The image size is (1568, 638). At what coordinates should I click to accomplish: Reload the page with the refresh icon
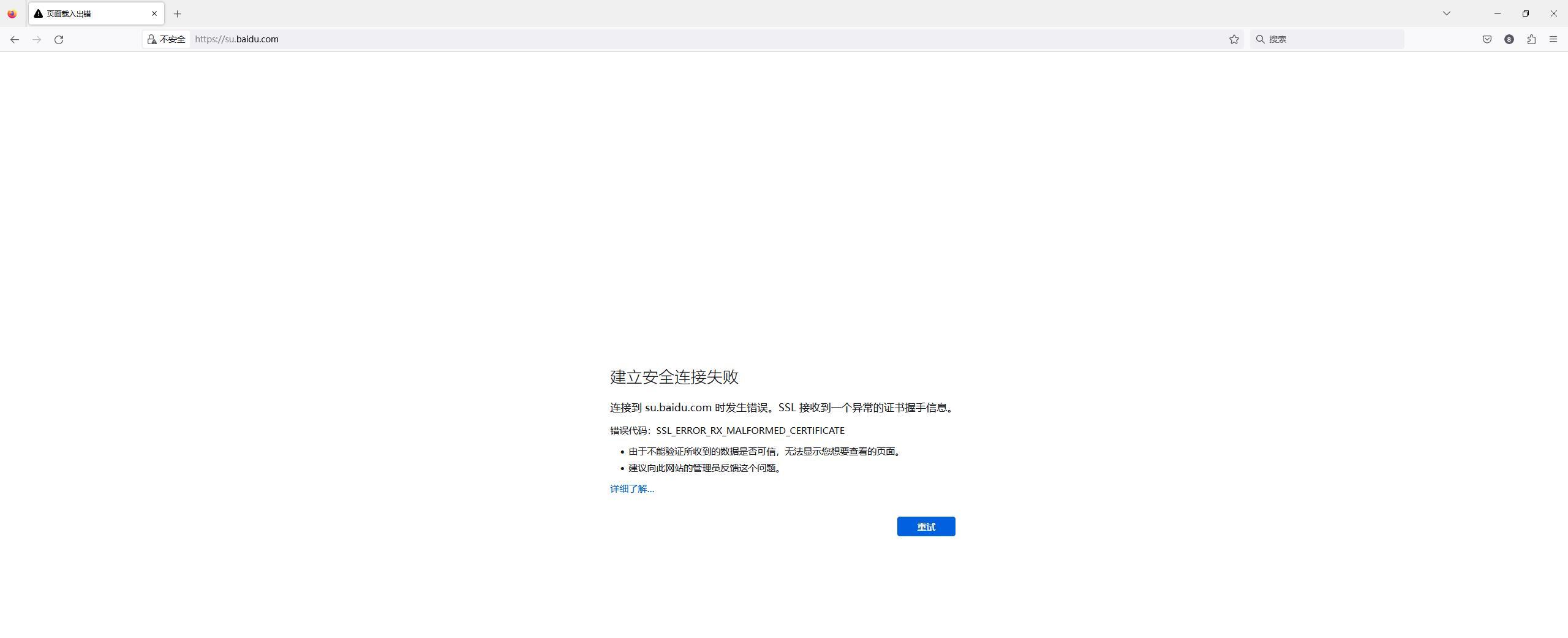[59, 39]
